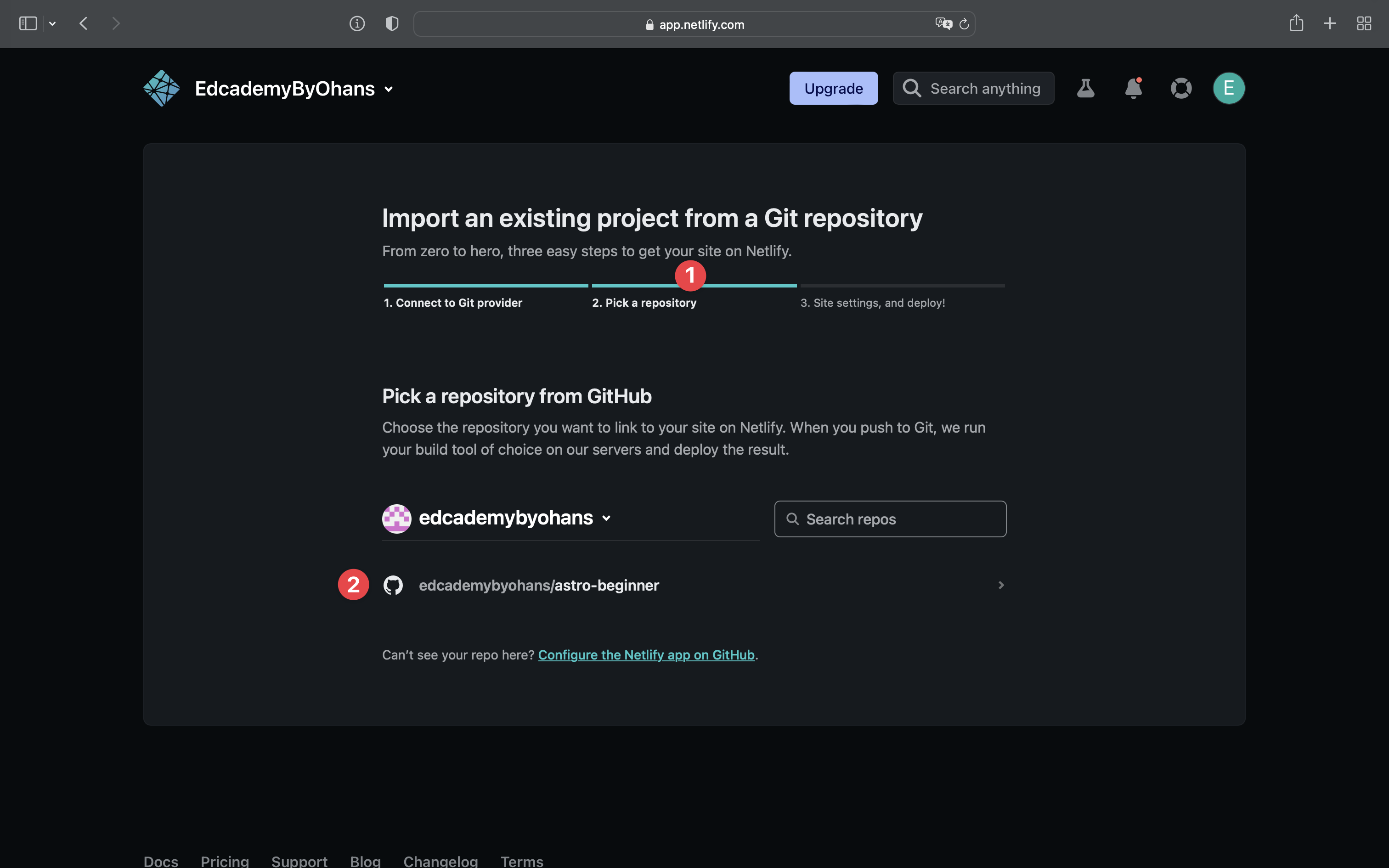Image resolution: width=1389 pixels, height=868 pixels.
Task: Click inside the Search repos field
Action: tap(890, 519)
